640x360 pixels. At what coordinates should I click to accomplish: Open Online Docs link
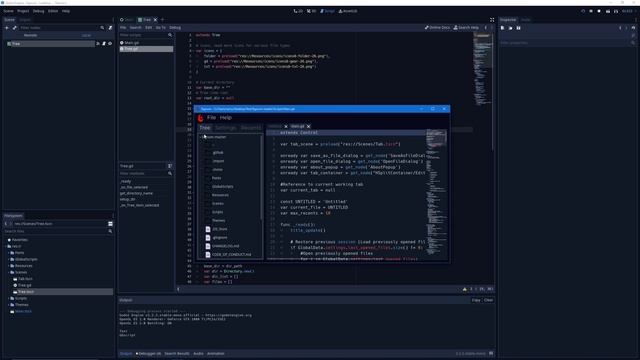tap(437, 28)
